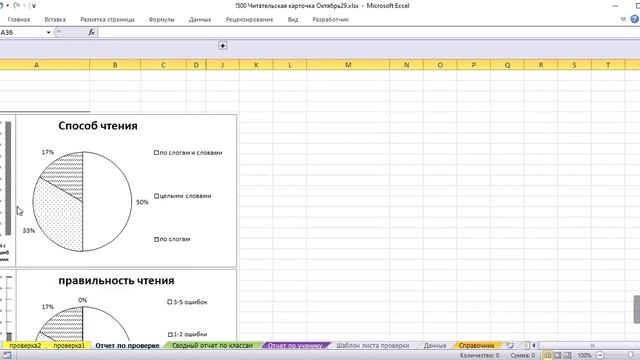
Task: Click the 100% zoom level button
Action: [584, 356]
